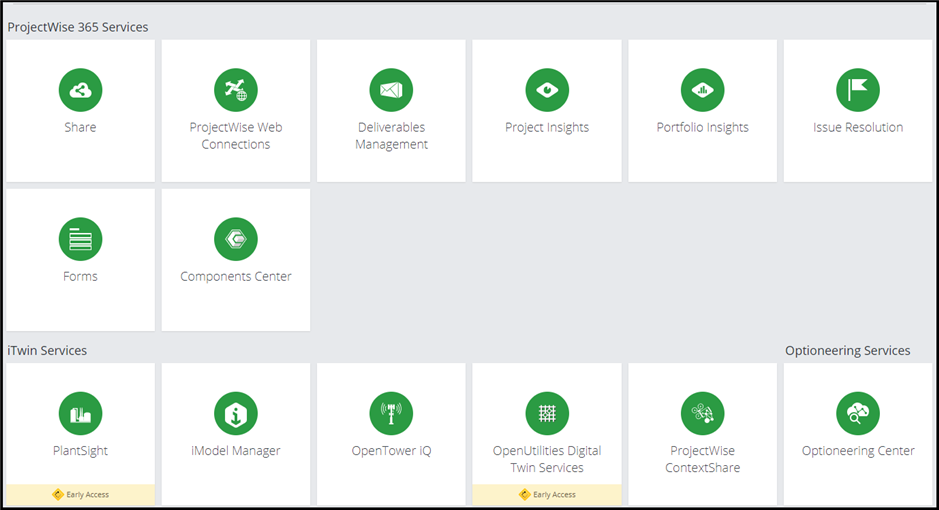Open the Issue Resolution flag icon

858,91
